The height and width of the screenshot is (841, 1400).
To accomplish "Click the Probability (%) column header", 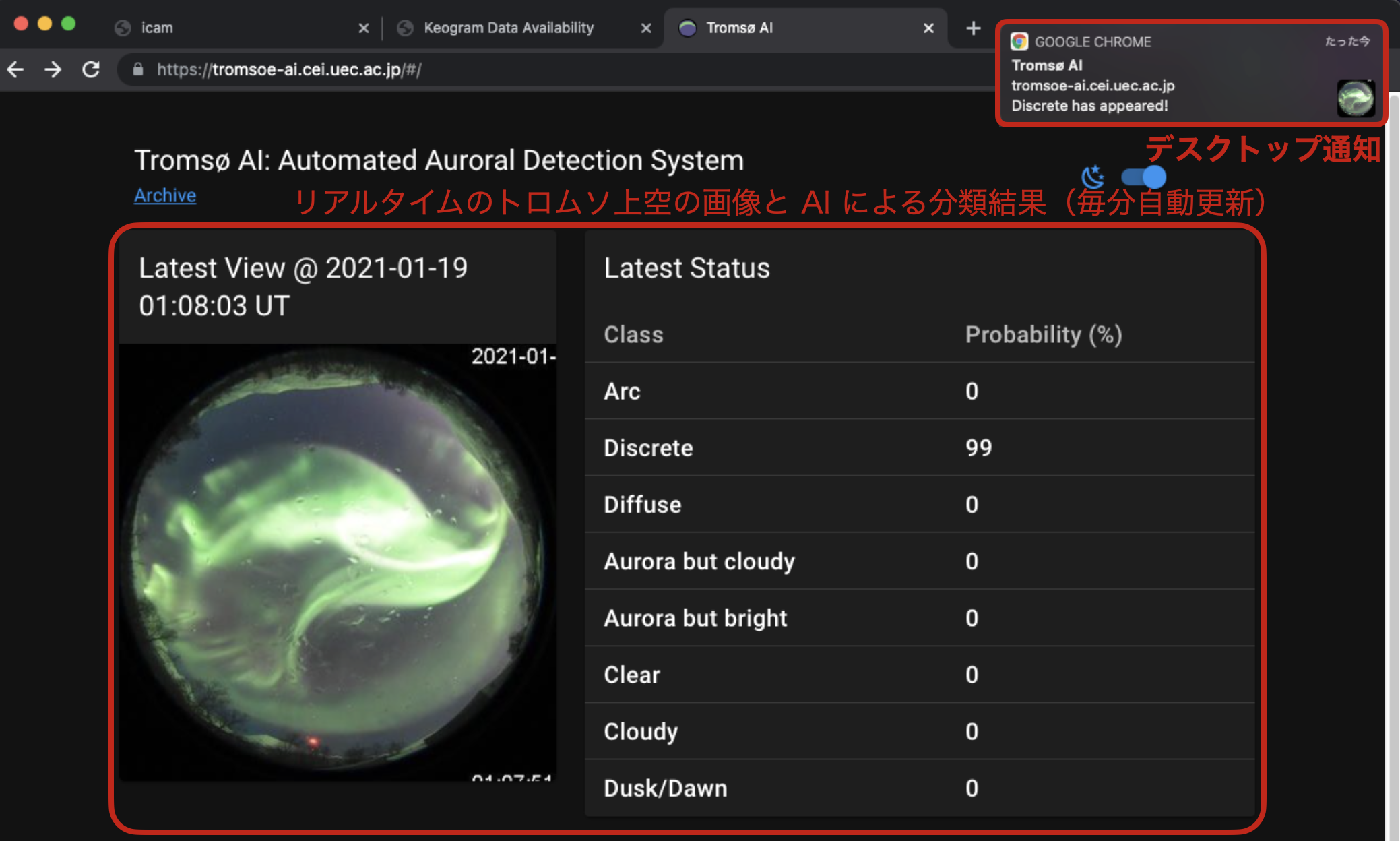I will (x=1044, y=335).
